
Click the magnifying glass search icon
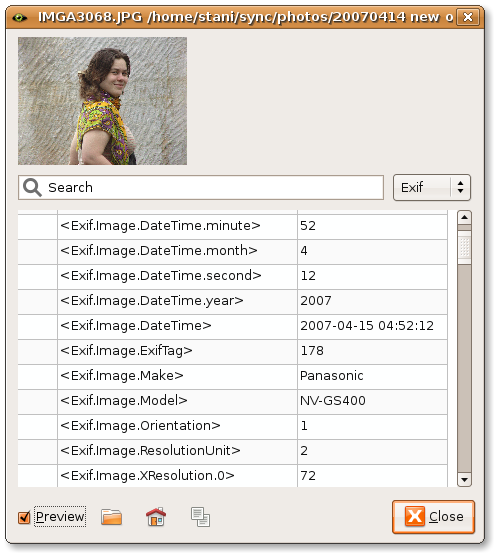32,187
